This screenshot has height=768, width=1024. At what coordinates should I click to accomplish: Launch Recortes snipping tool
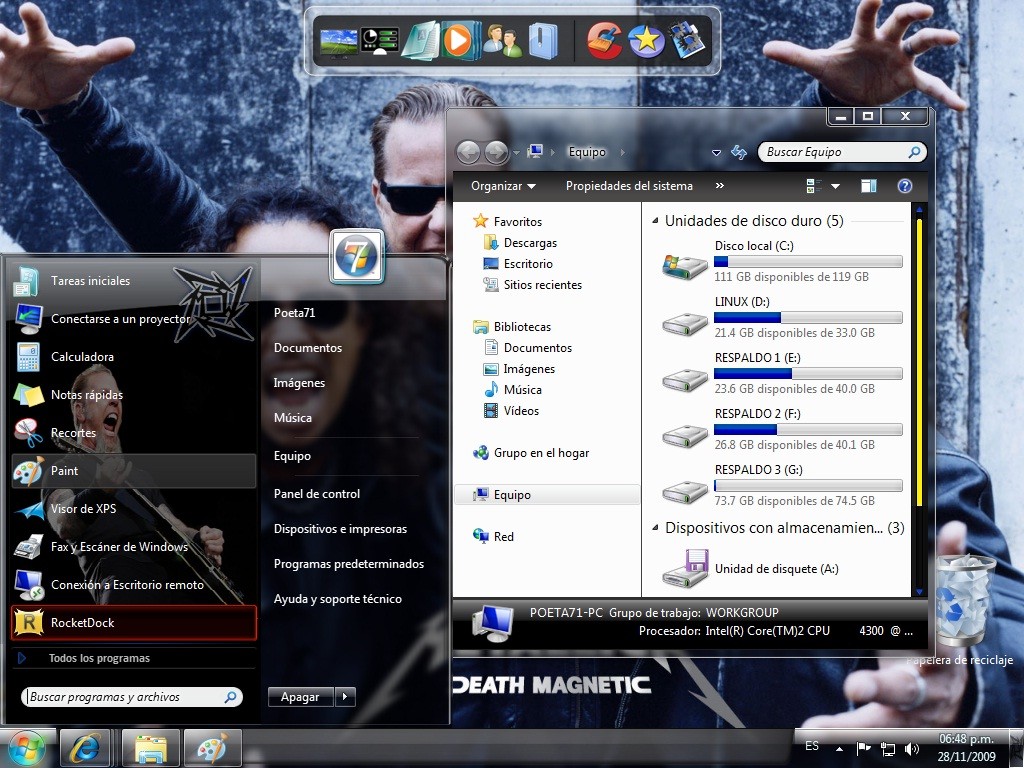134,432
